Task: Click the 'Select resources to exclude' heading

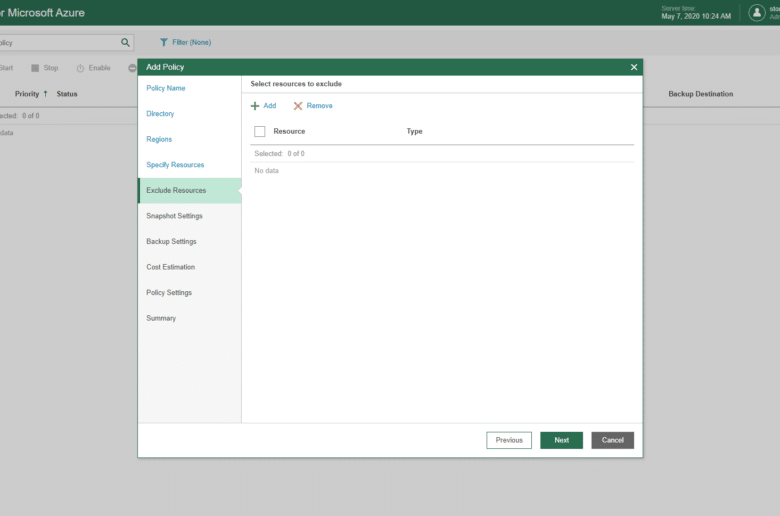Action: [x=296, y=84]
